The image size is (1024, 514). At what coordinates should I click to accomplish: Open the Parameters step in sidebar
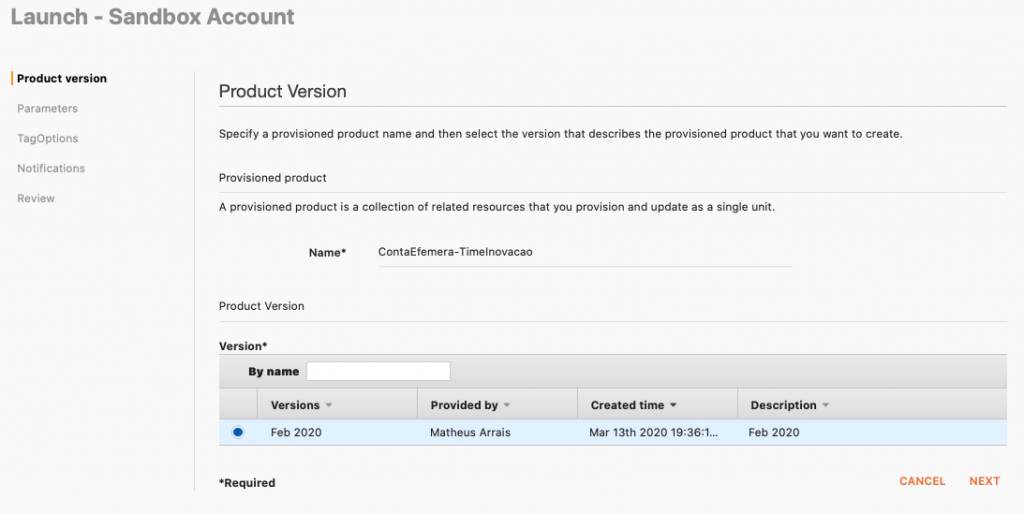coord(47,108)
